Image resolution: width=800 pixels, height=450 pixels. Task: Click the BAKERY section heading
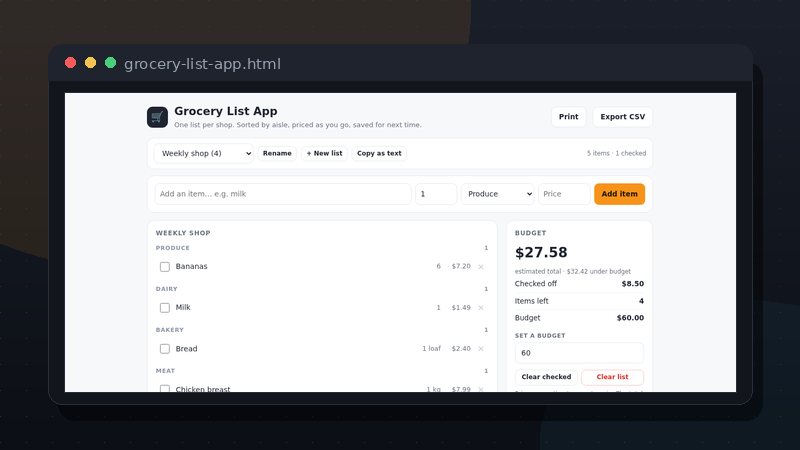click(169, 330)
